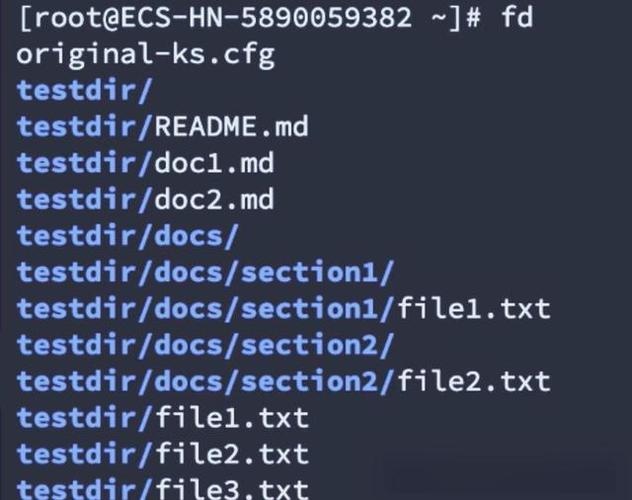This screenshot has width=632, height=500.
Task: Click the blue testdir/ prefix before doc1.md
Action: point(85,163)
